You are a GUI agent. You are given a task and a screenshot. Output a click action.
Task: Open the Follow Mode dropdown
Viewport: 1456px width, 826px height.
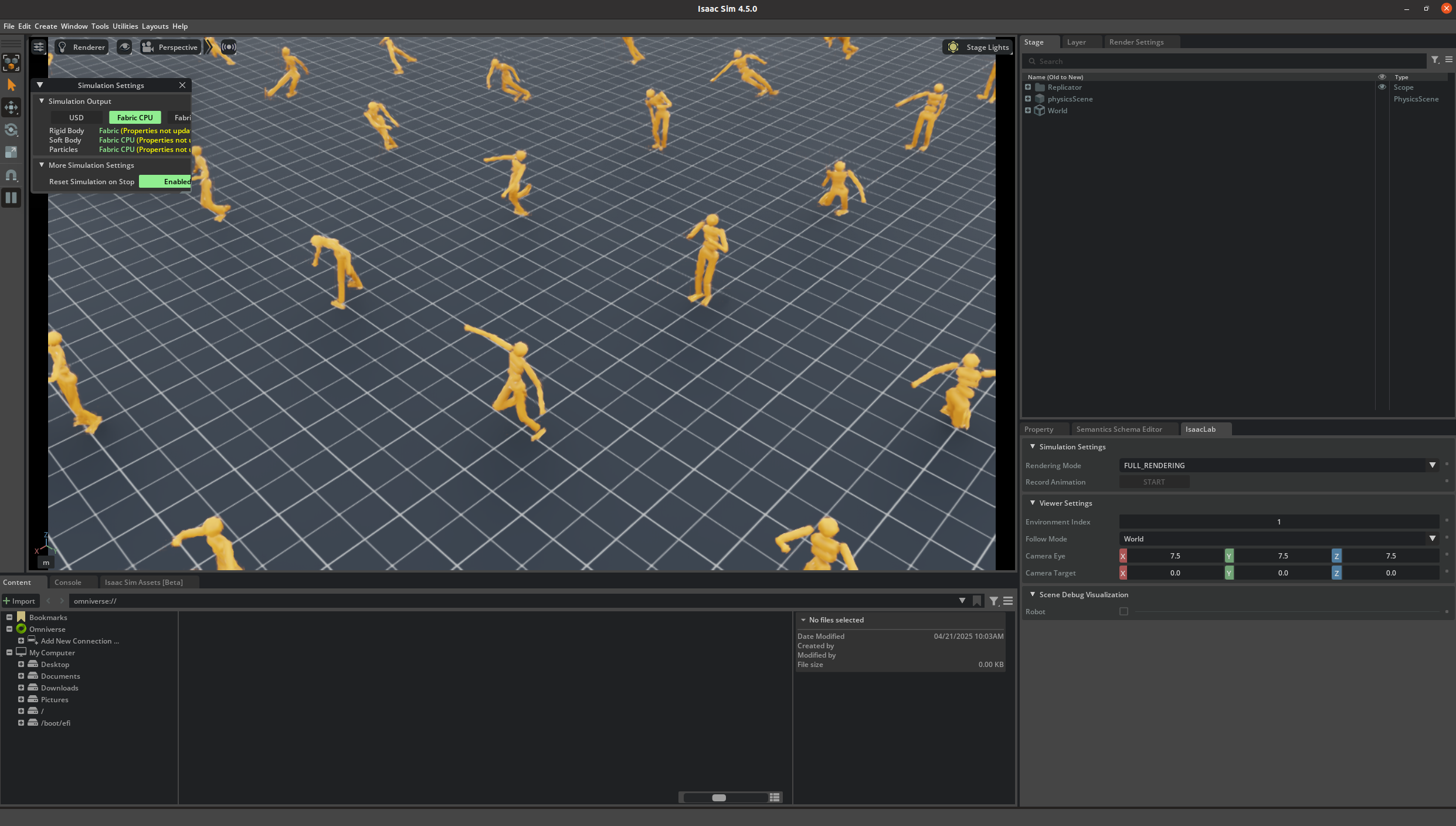click(x=1432, y=539)
